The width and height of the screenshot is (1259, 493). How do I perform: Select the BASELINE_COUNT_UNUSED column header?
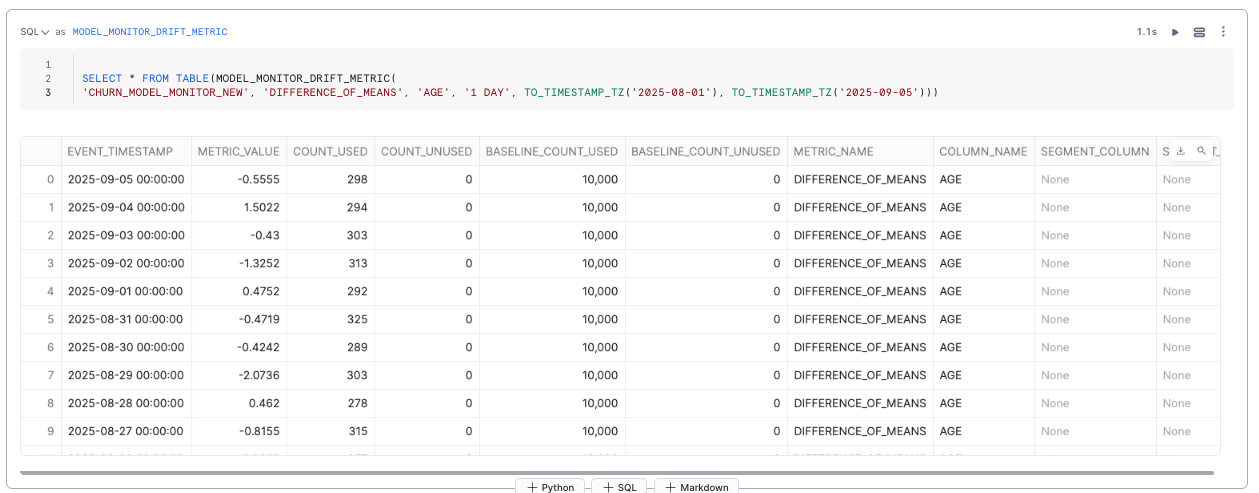tap(706, 151)
